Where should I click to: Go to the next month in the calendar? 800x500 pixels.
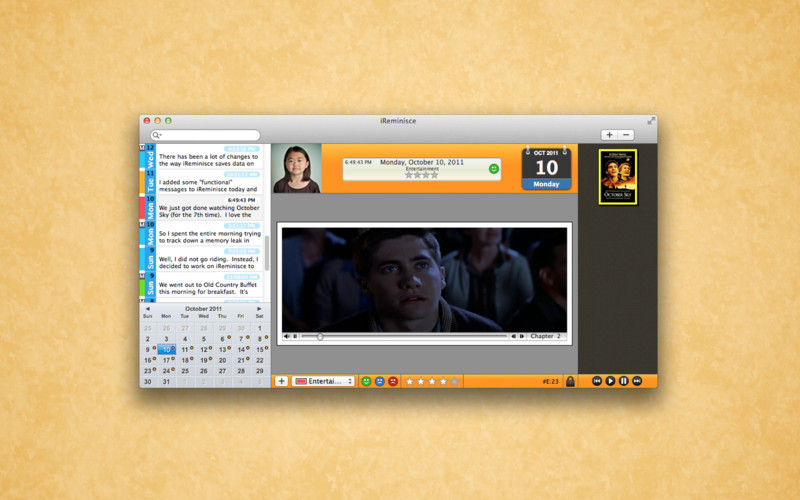(259, 309)
